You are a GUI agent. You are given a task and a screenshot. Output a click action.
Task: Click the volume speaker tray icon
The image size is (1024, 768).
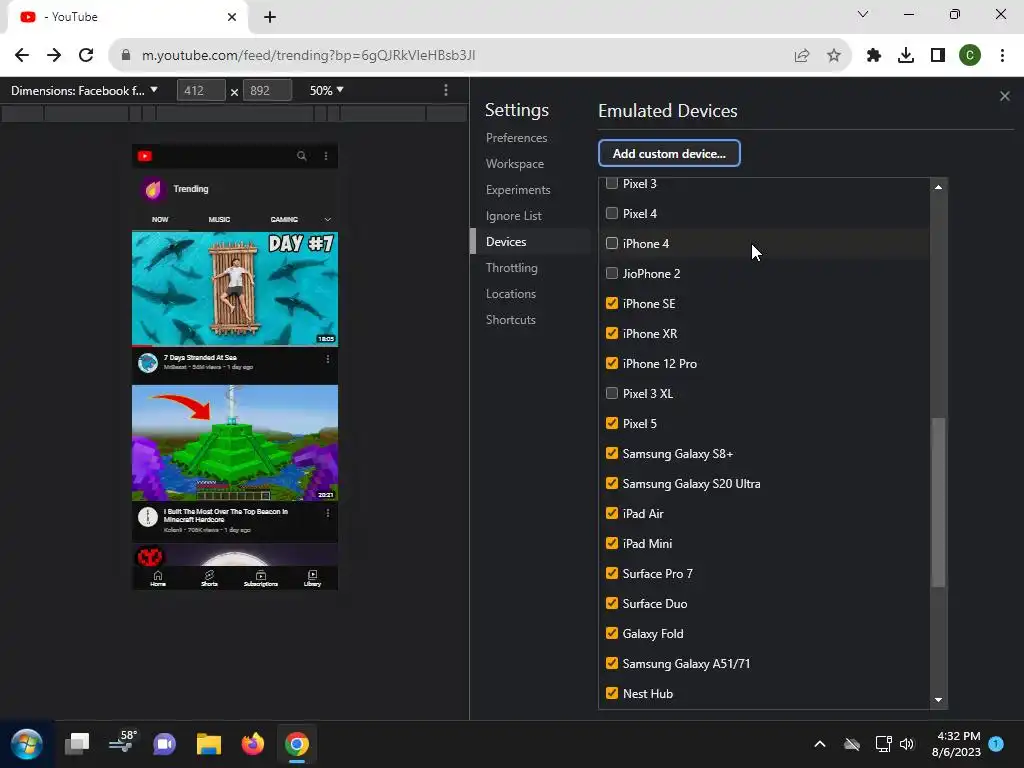(906, 744)
